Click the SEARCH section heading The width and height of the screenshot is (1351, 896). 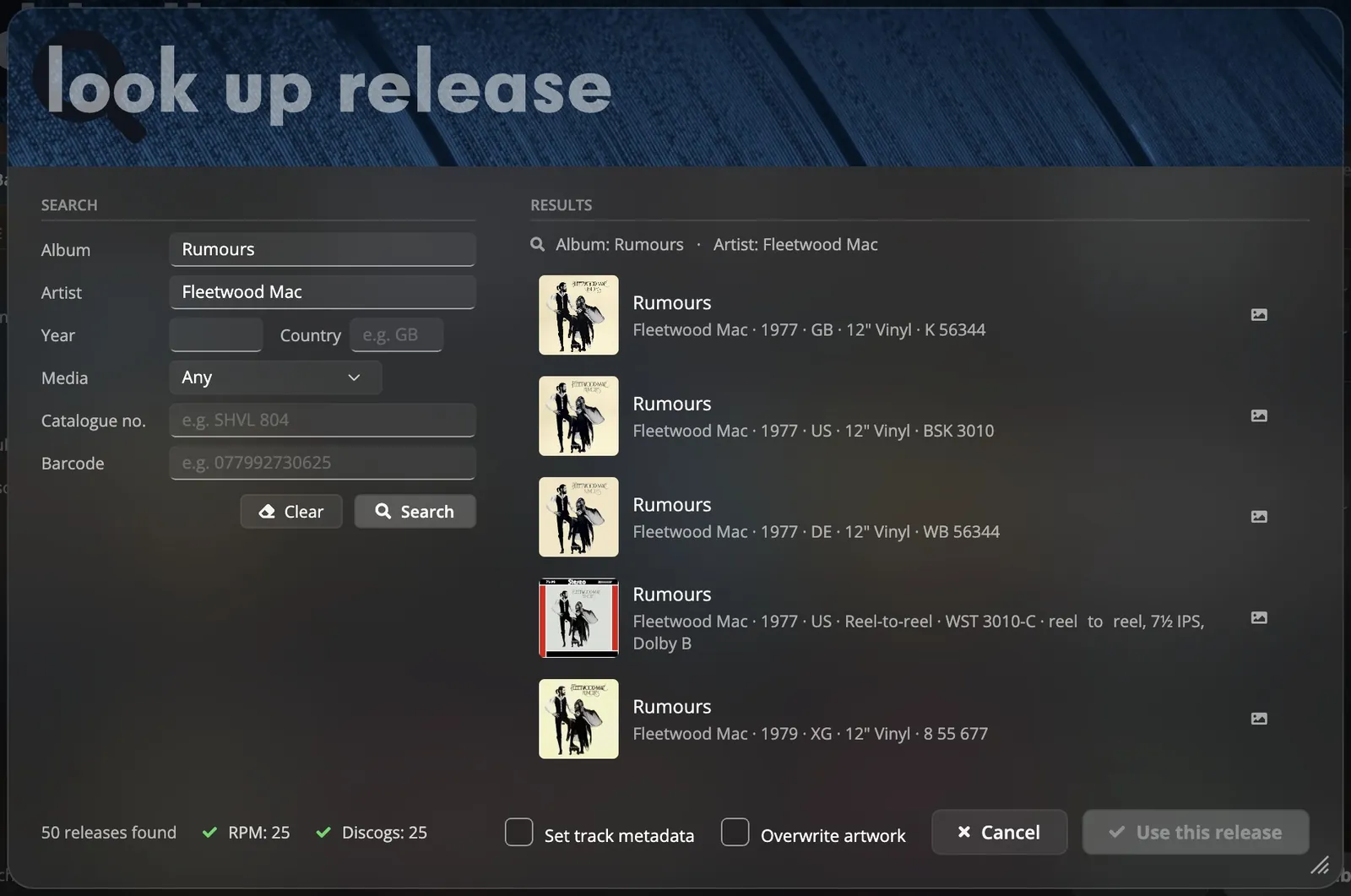point(69,205)
